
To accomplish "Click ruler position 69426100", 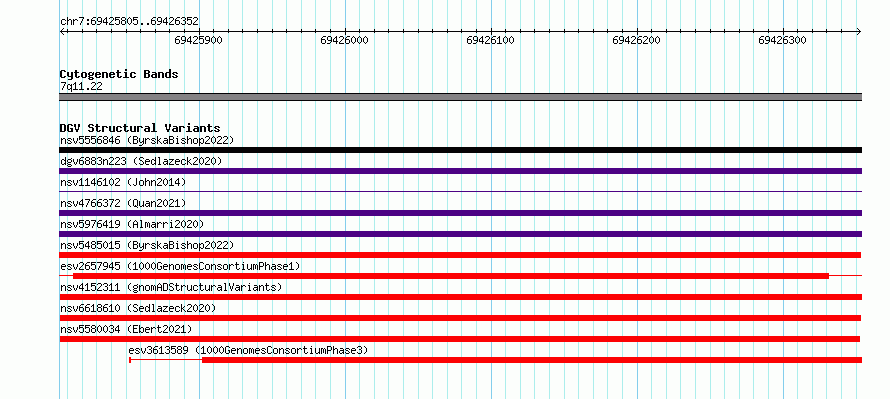I will coord(490,40).
